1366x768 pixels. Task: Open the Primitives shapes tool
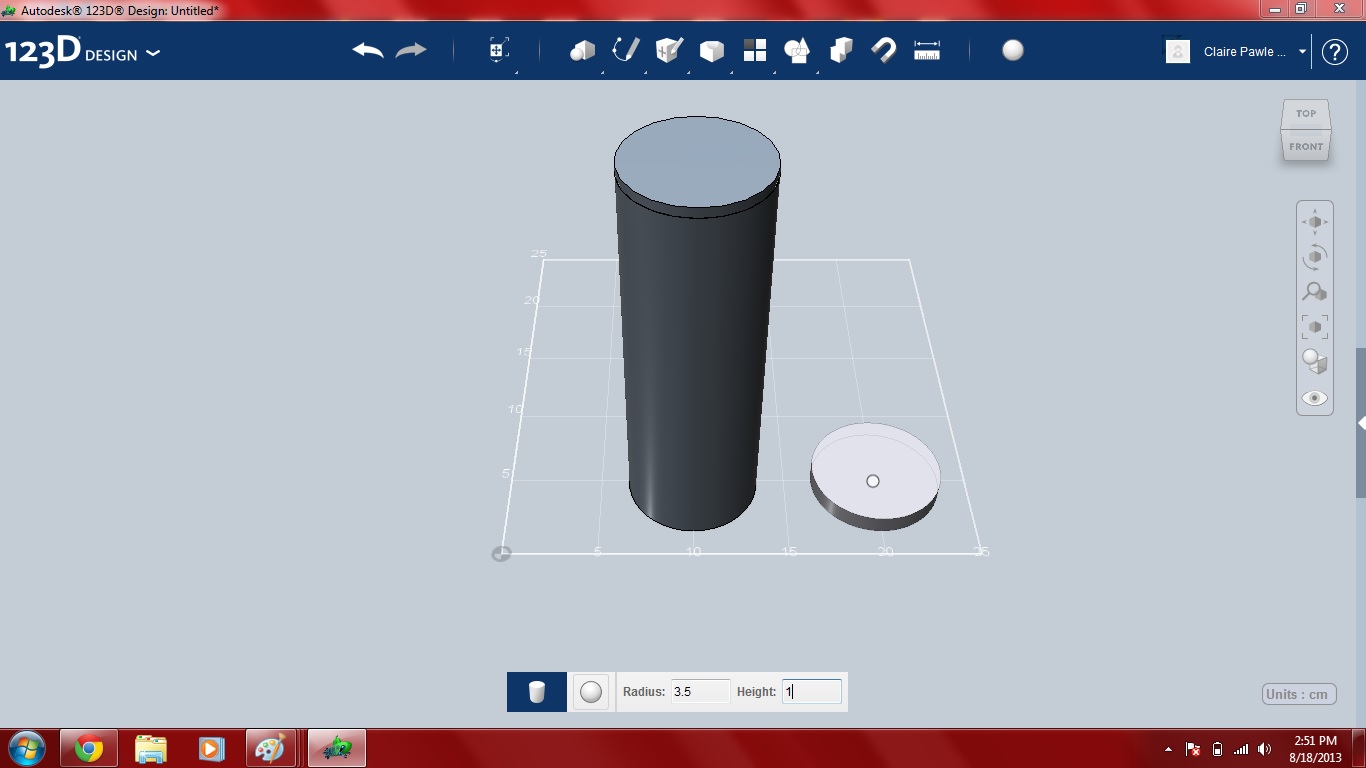pos(582,51)
